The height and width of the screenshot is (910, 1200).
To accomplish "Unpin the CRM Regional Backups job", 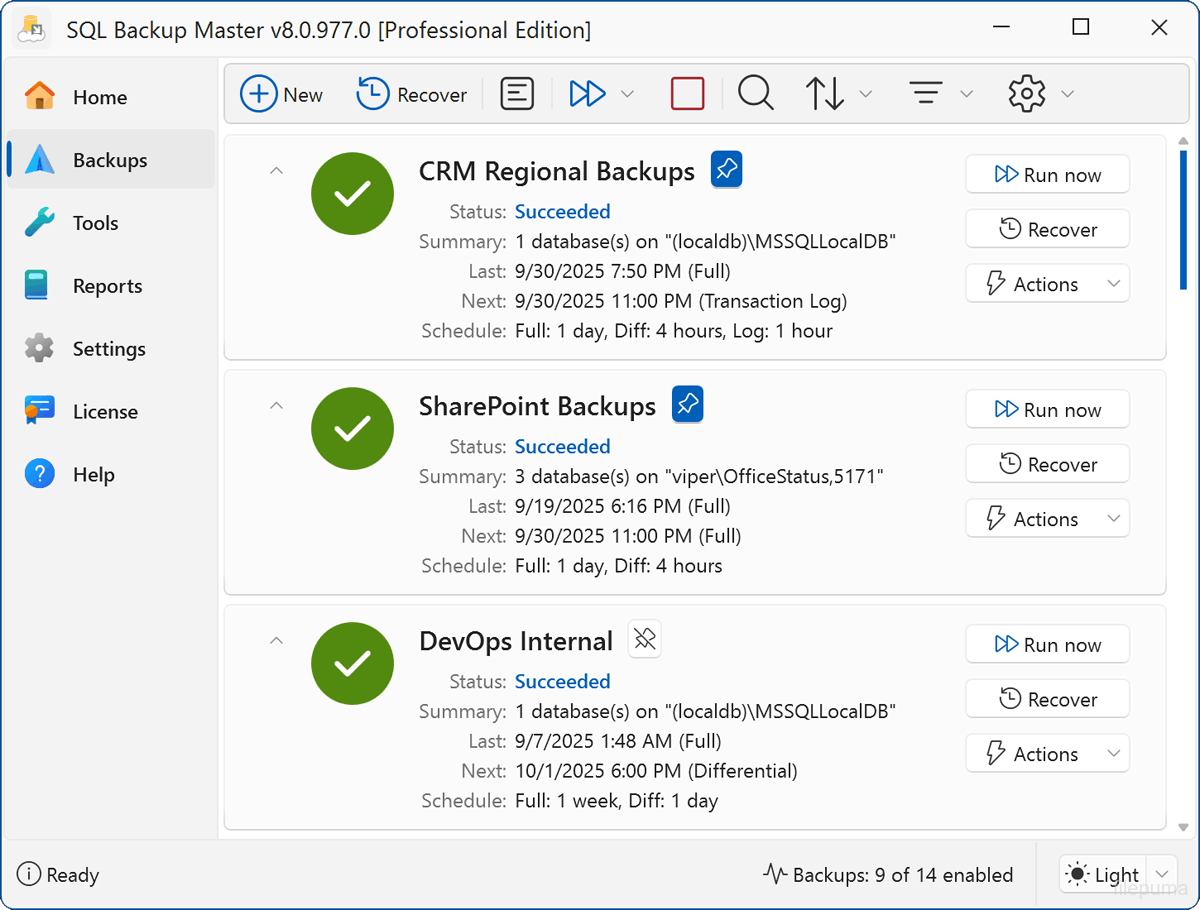I will click(x=726, y=169).
